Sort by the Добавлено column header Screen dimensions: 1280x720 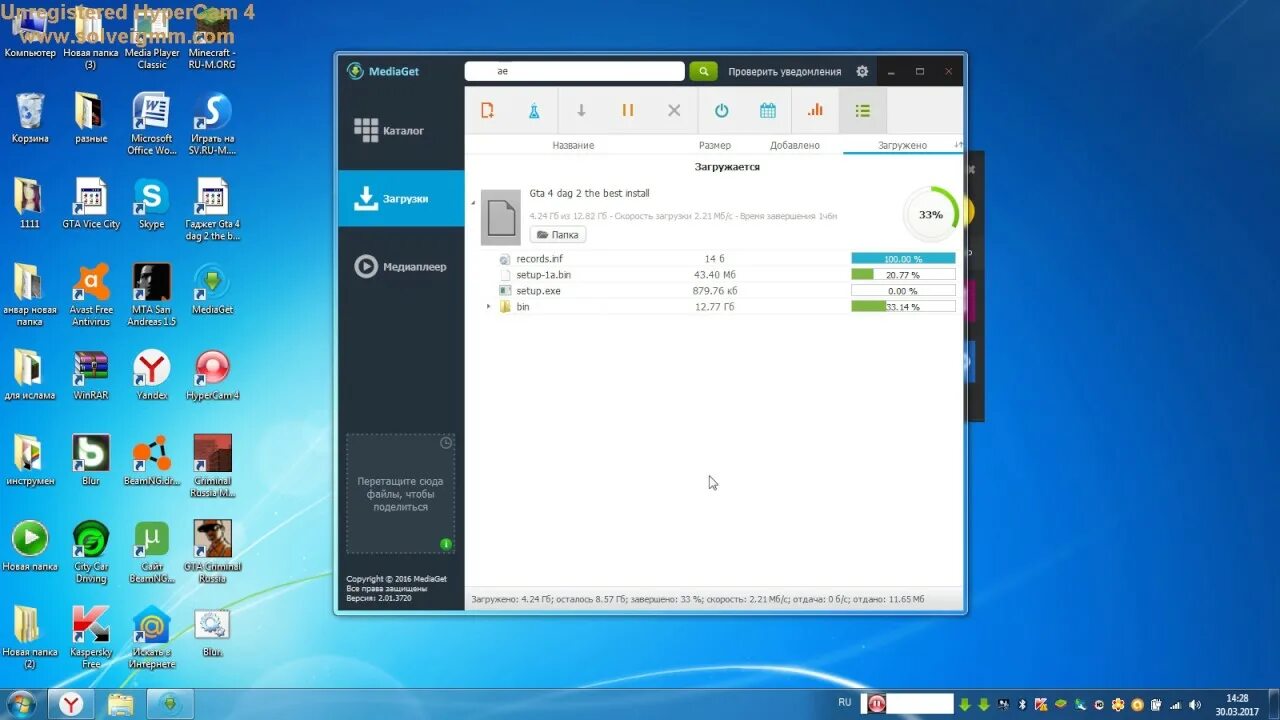pos(795,145)
